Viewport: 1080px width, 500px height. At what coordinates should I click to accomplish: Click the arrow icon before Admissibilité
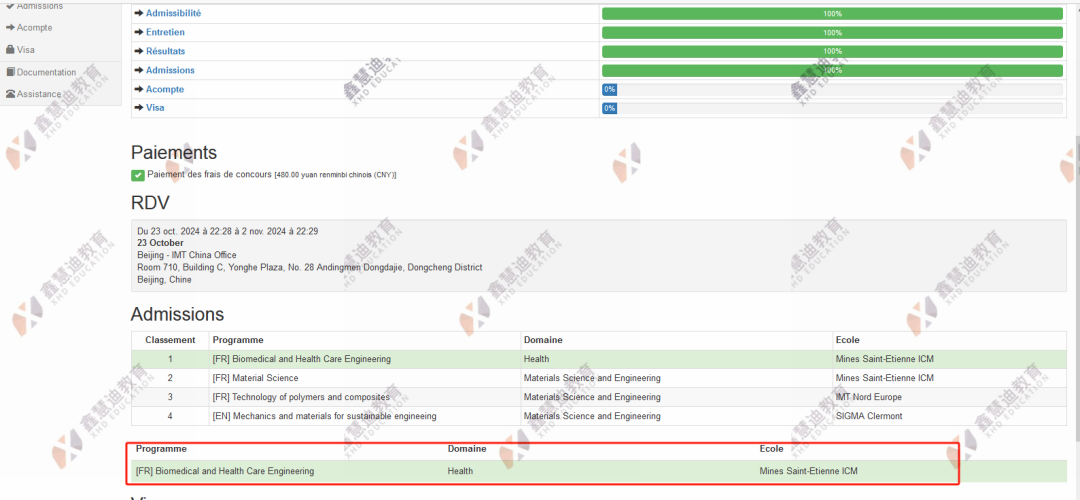pyautogui.click(x=139, y=13)
